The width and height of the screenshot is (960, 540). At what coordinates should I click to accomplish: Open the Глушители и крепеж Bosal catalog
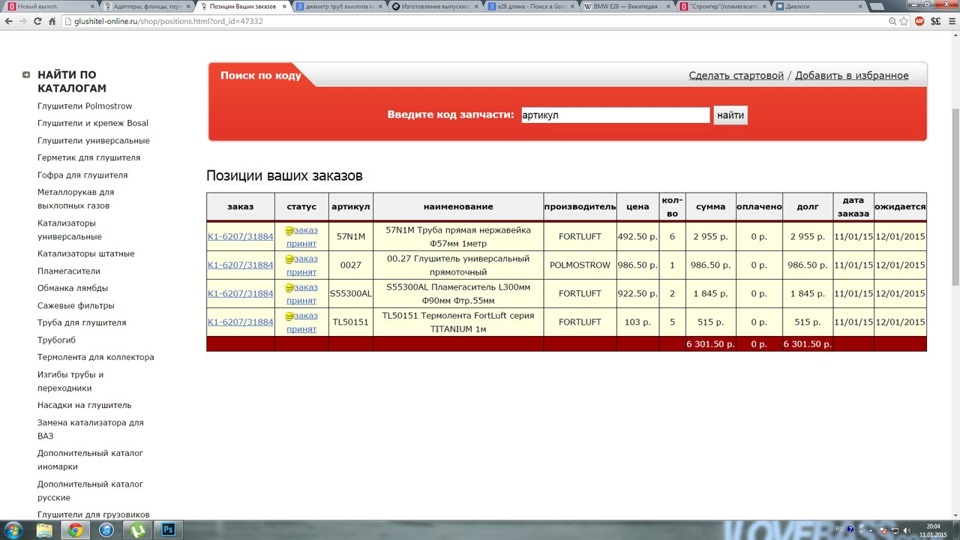92,123
